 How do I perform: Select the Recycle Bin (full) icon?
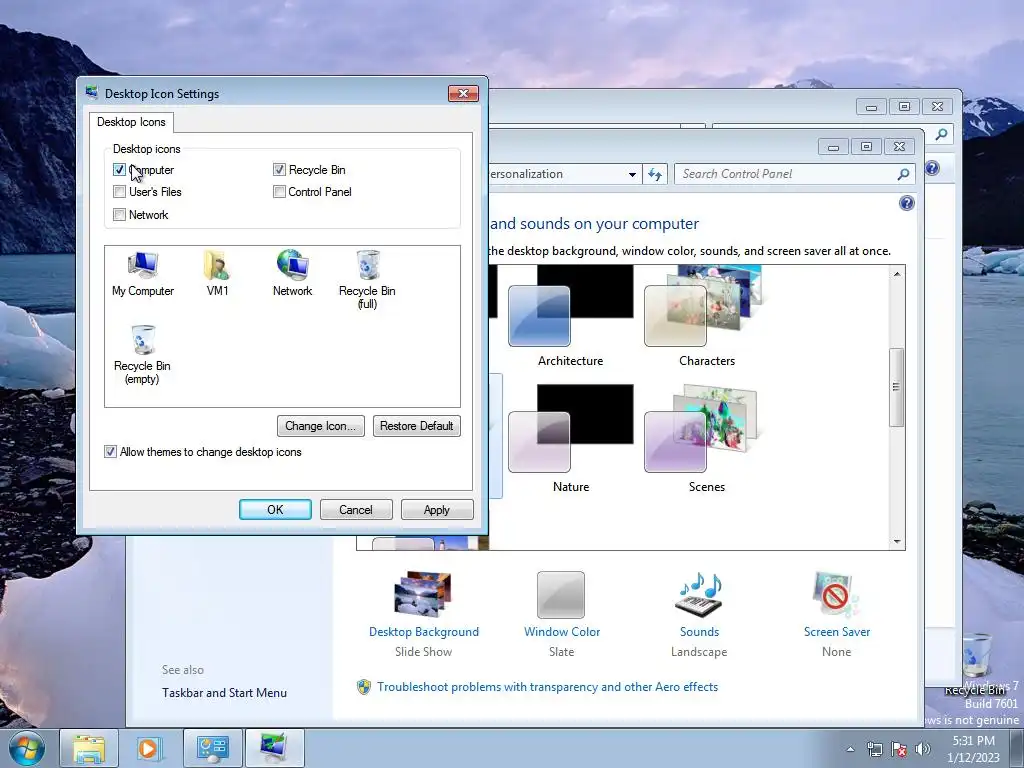coord(367,280)
